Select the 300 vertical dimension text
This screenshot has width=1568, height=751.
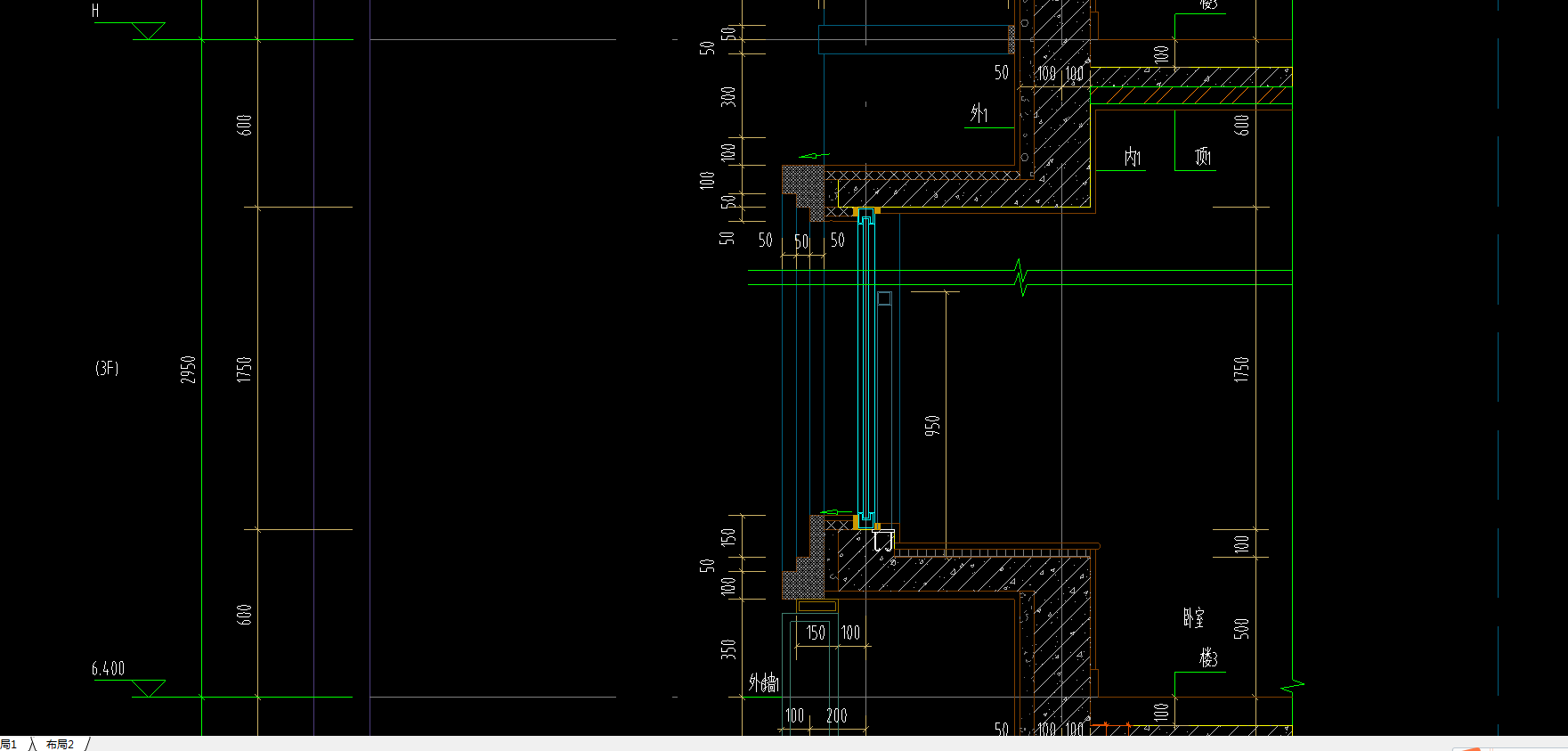click(728, 96)
